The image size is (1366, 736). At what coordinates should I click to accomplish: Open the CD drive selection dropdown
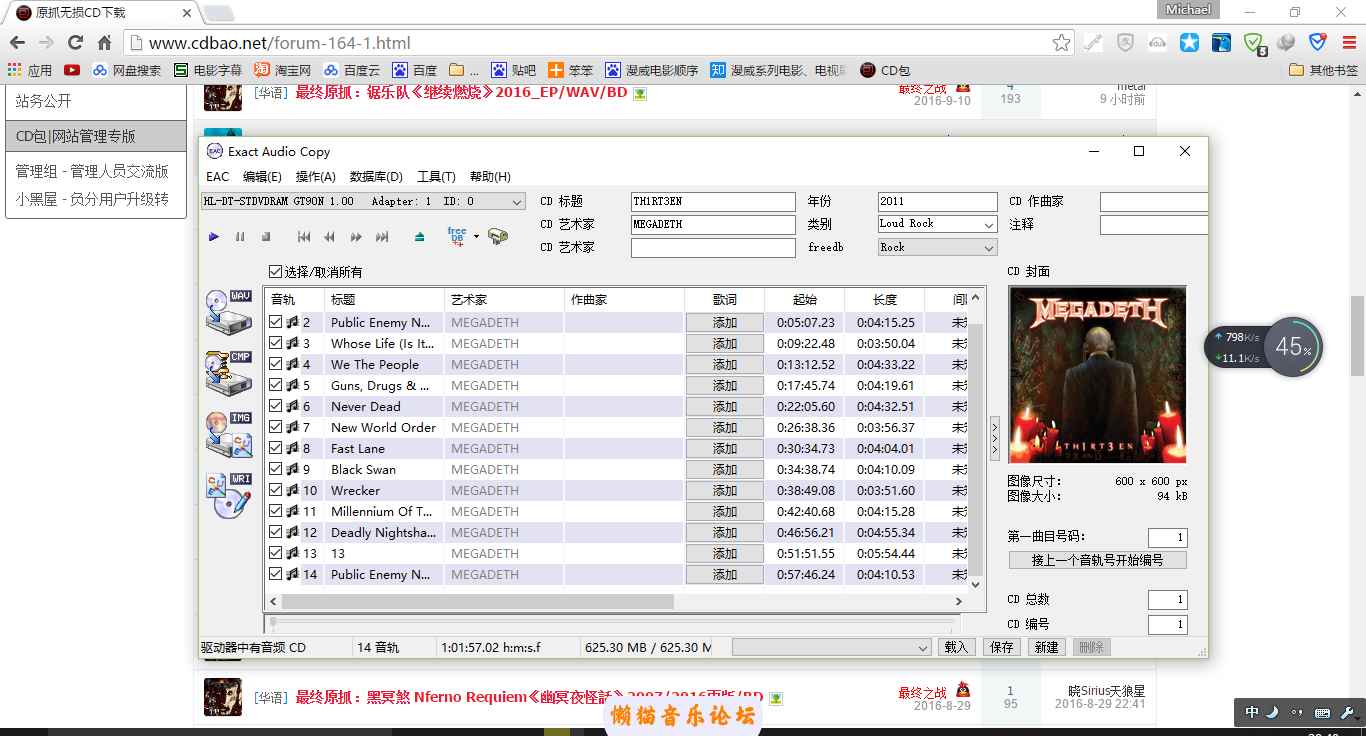(x=517, y=202)
